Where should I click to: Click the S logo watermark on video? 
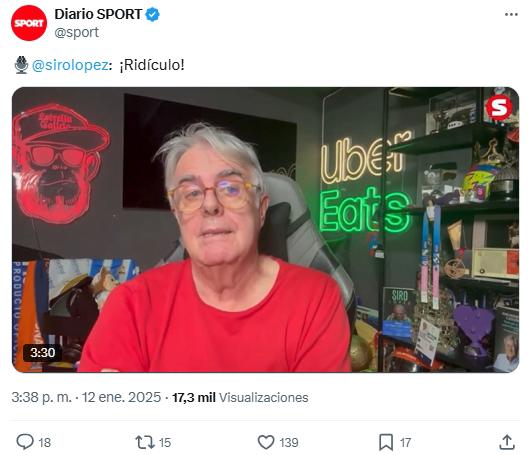pos(499,108)
